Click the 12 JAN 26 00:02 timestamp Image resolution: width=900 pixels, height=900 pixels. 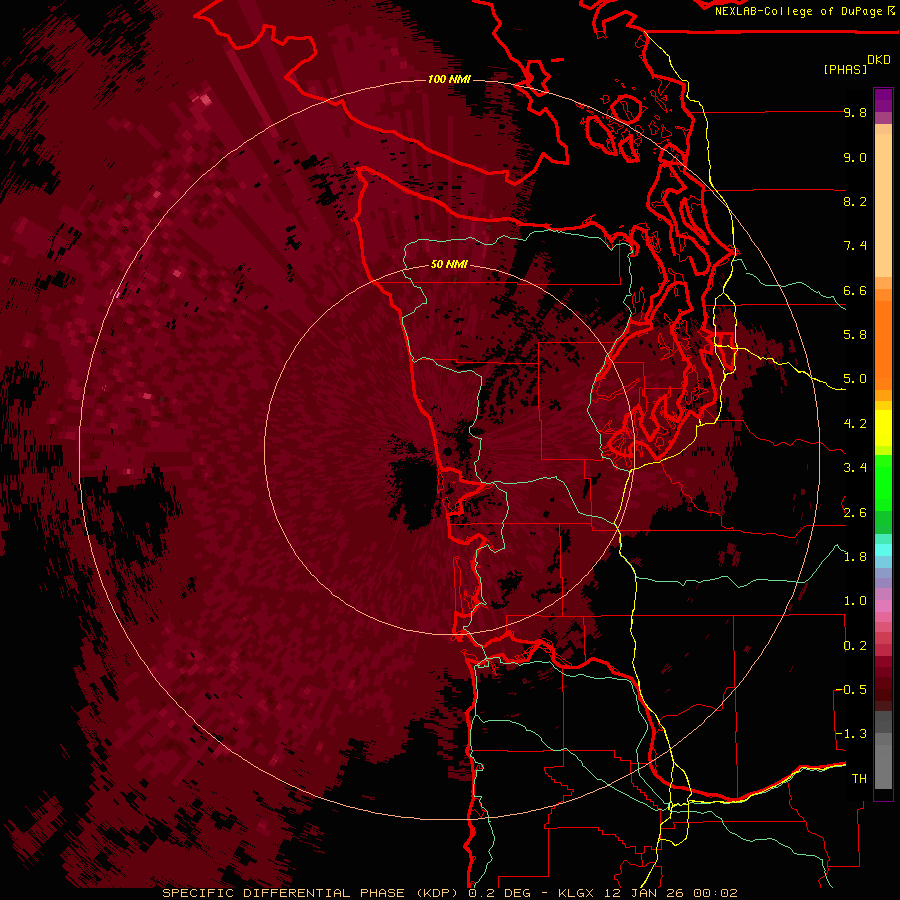point(671,893)
